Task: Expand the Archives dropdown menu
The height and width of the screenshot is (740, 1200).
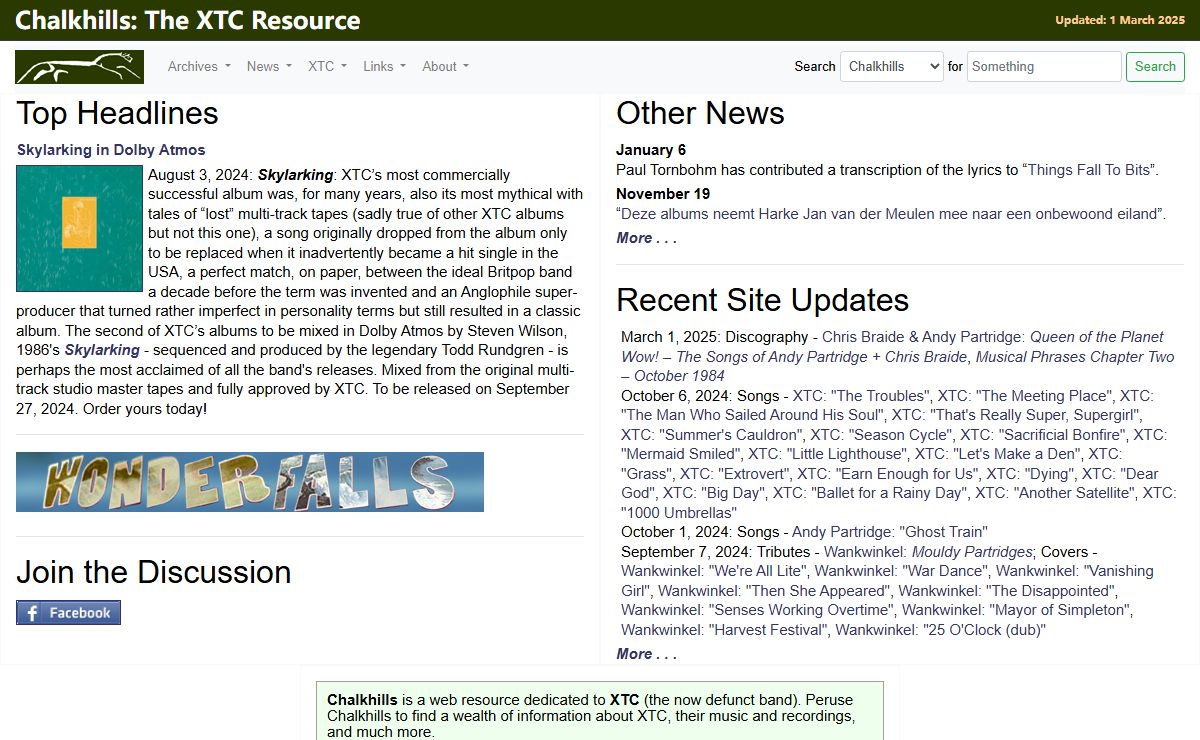Action: tap(199, 66)
